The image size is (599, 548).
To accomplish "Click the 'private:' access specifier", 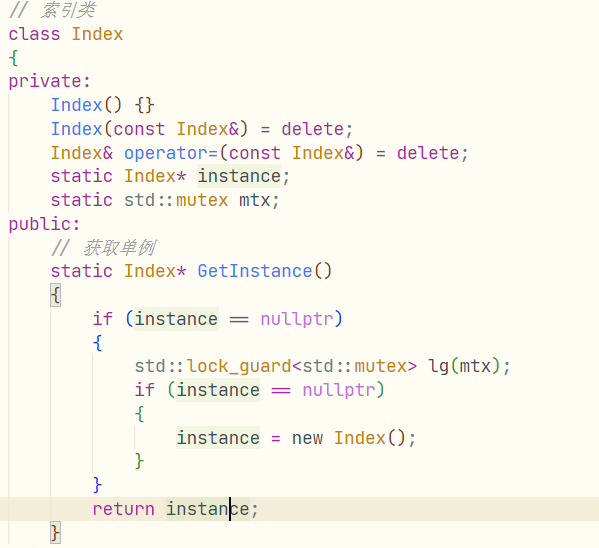I will (49, 81).
